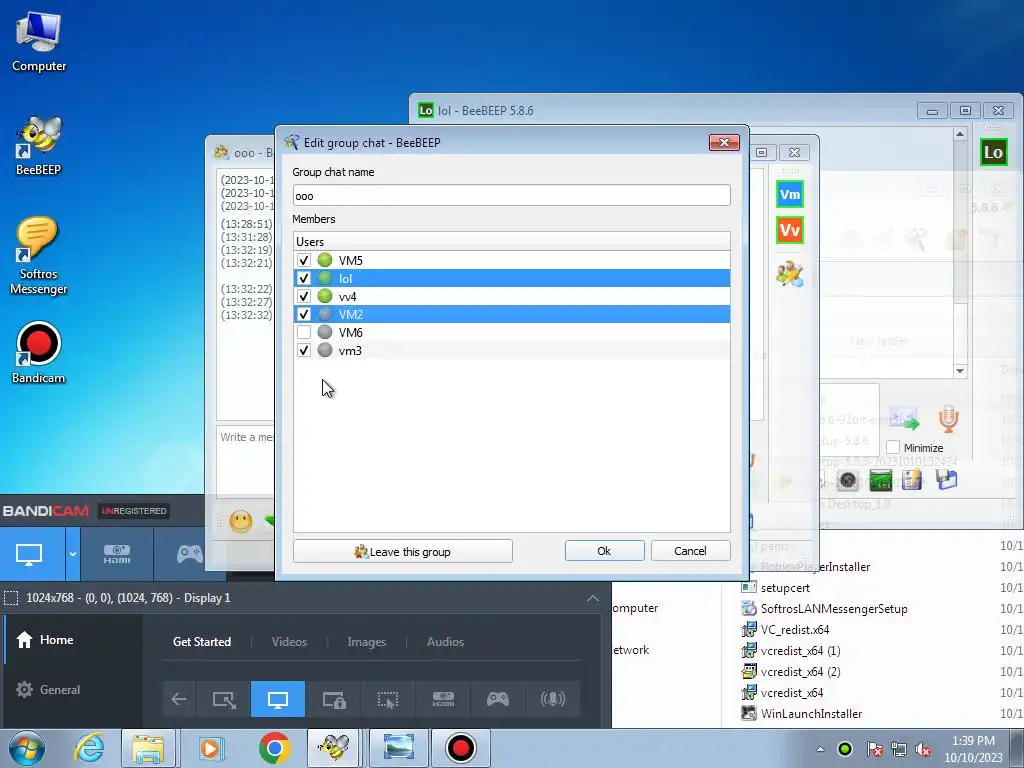1024x768 pixels.
Task: Select the vcredist_x64 (1) file
Action: pos(800,650)
